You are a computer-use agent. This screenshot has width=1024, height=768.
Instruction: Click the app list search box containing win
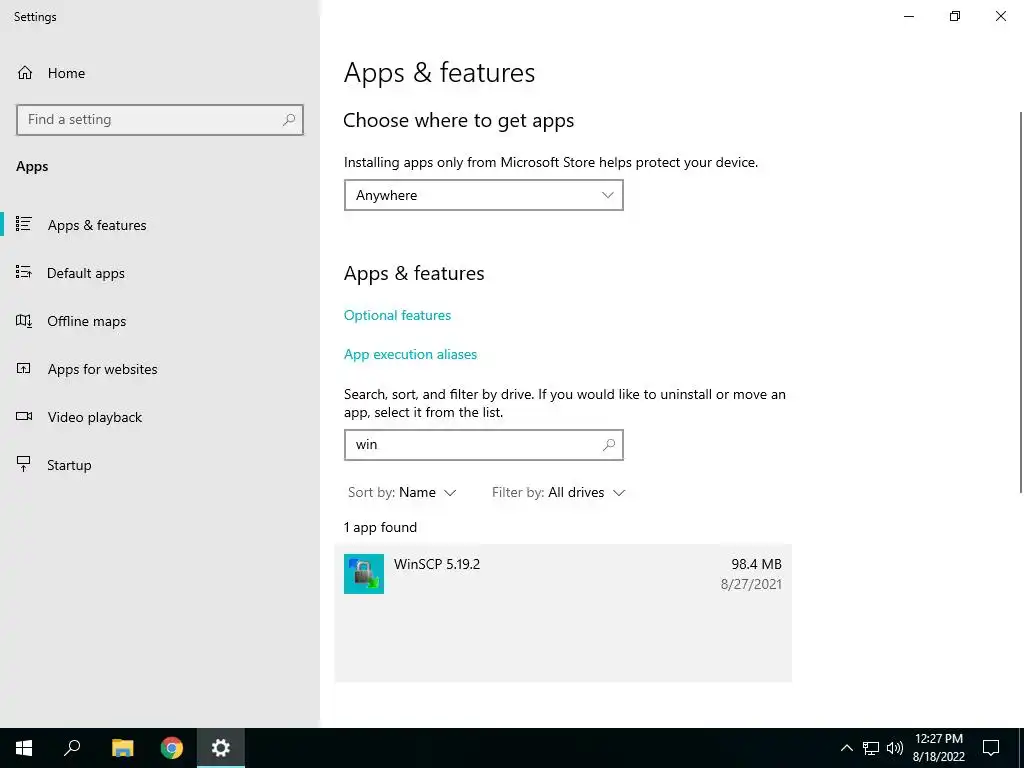(483, 445)
